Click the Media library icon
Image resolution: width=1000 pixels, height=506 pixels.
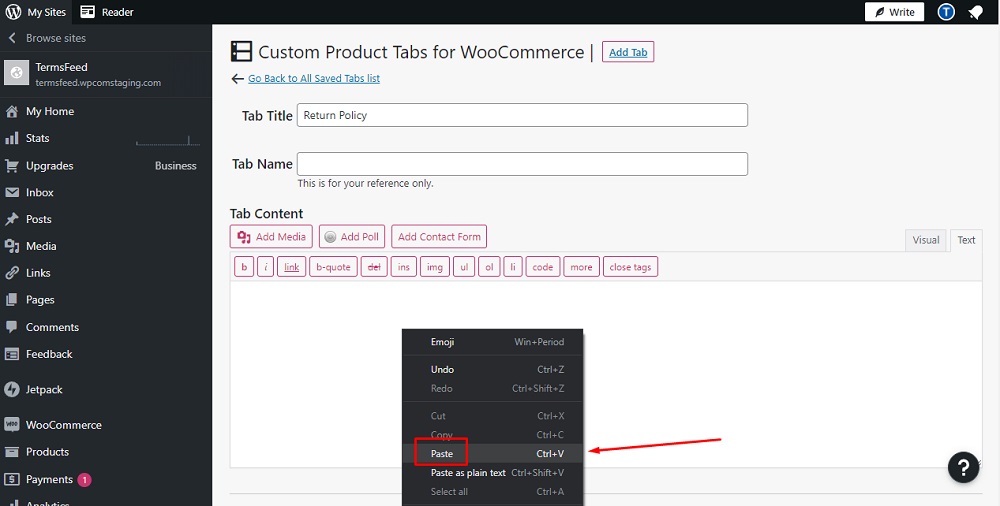pos(11,246)
